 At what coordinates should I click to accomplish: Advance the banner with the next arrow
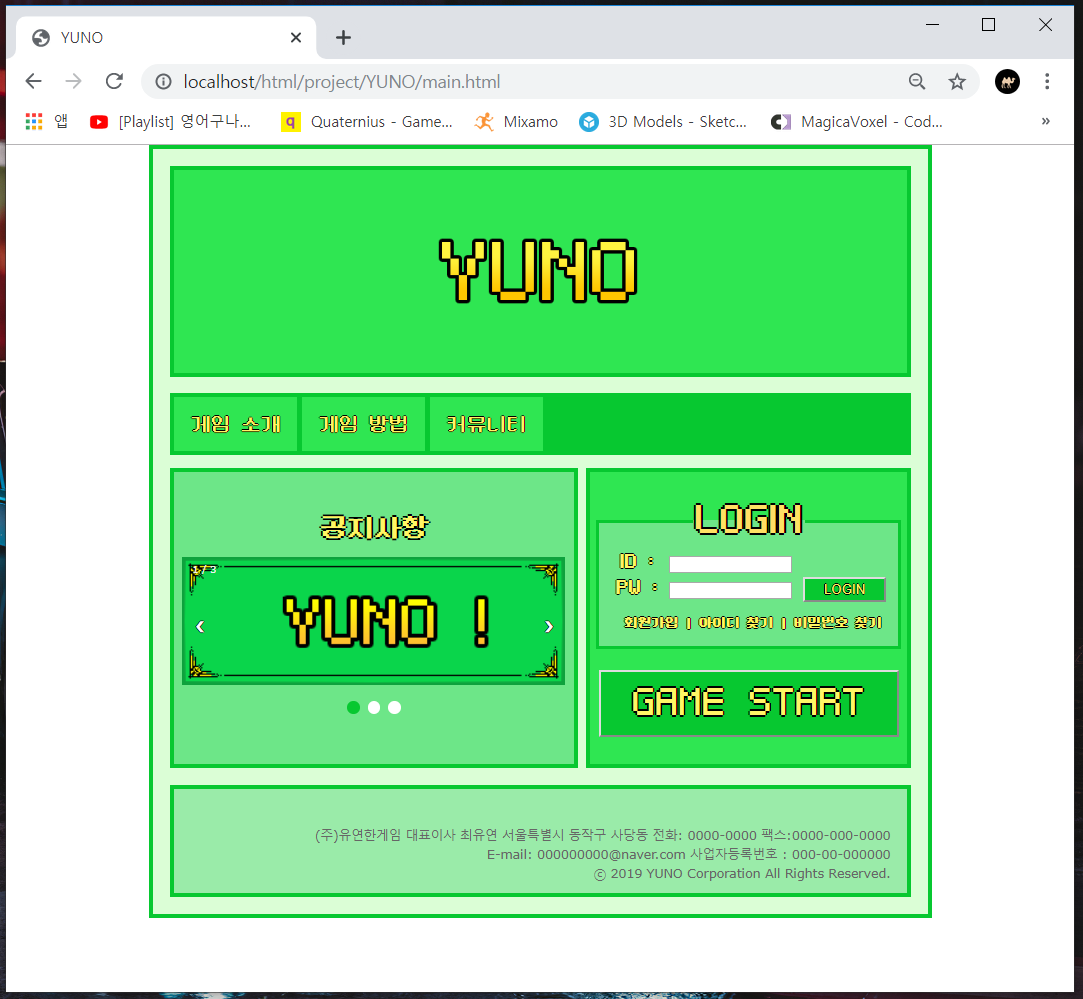(x=548, y=625)
